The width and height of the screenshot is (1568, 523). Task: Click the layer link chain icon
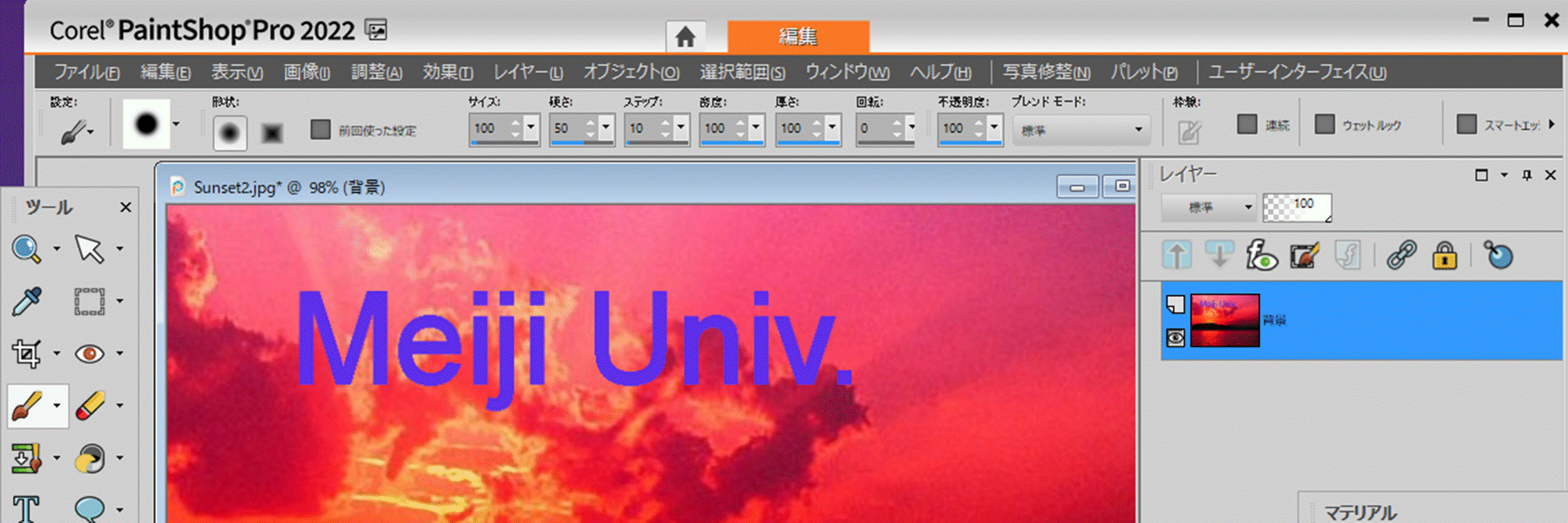tap(1401, 255)
